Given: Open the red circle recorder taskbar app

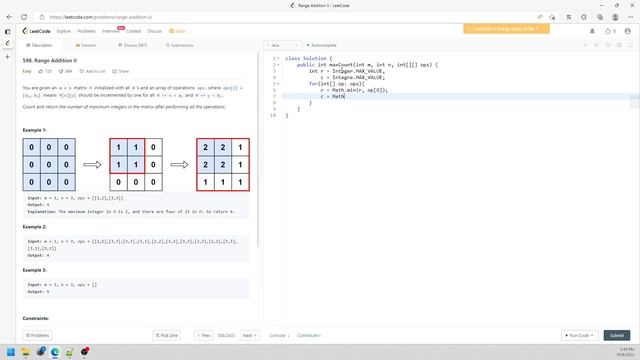Looking at the screenshot, I should pyautogui.click(x=84, y=352).
